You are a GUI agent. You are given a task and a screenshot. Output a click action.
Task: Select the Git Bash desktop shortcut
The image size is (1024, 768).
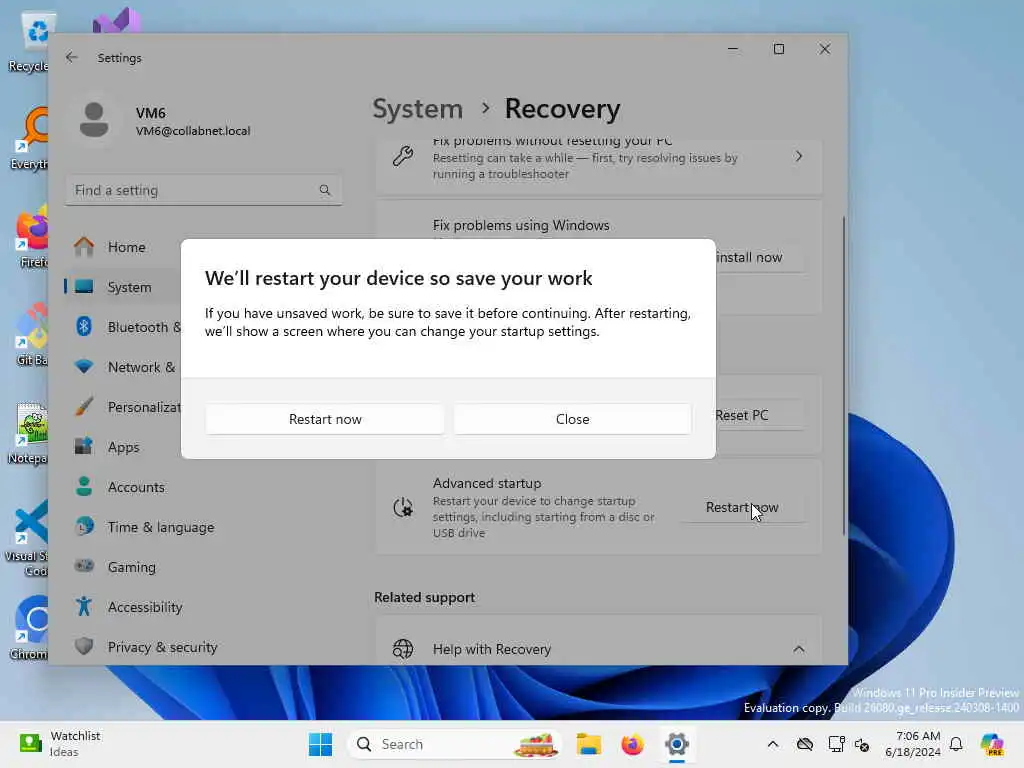(31, 336)
